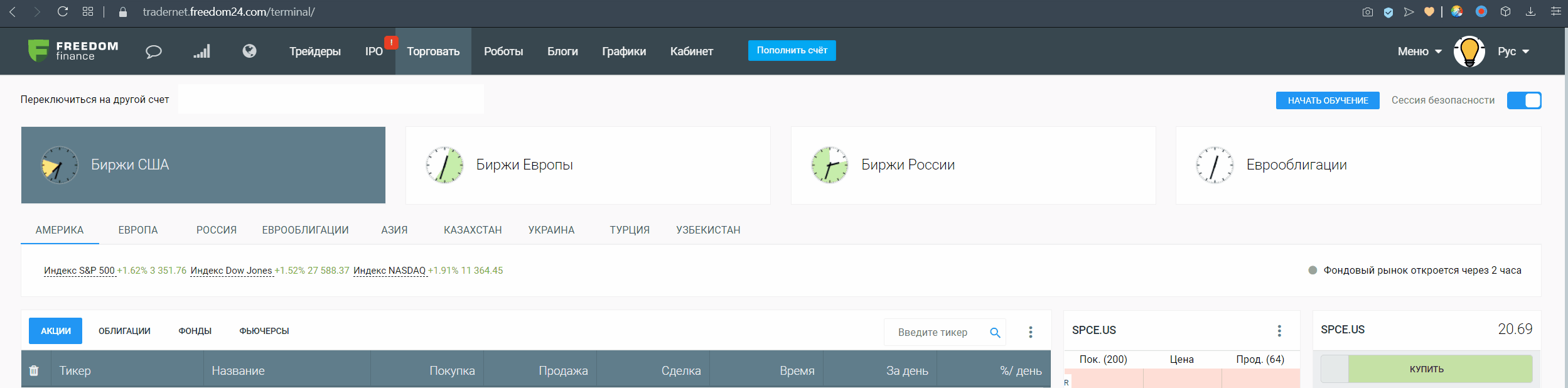Click the paper-plane send icon in browser toolbar
The image size is (1568, 388).
click(1409, 12)
